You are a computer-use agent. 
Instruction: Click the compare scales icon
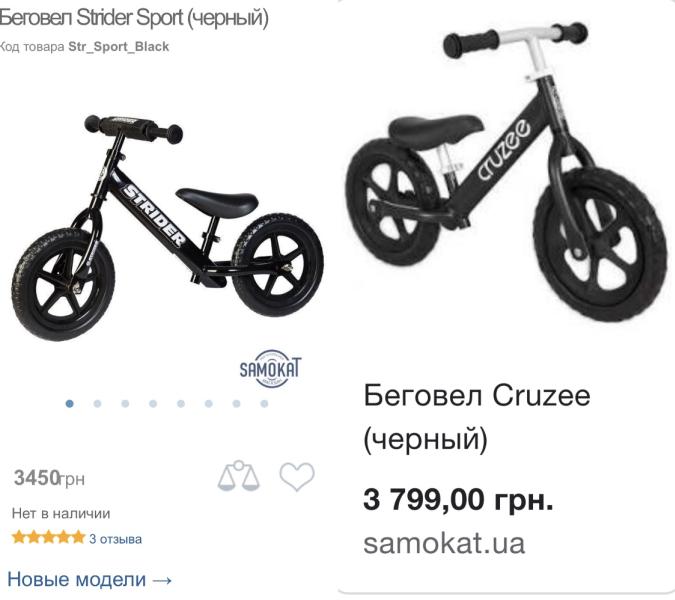pyautogui.click(x=238, y=477)
